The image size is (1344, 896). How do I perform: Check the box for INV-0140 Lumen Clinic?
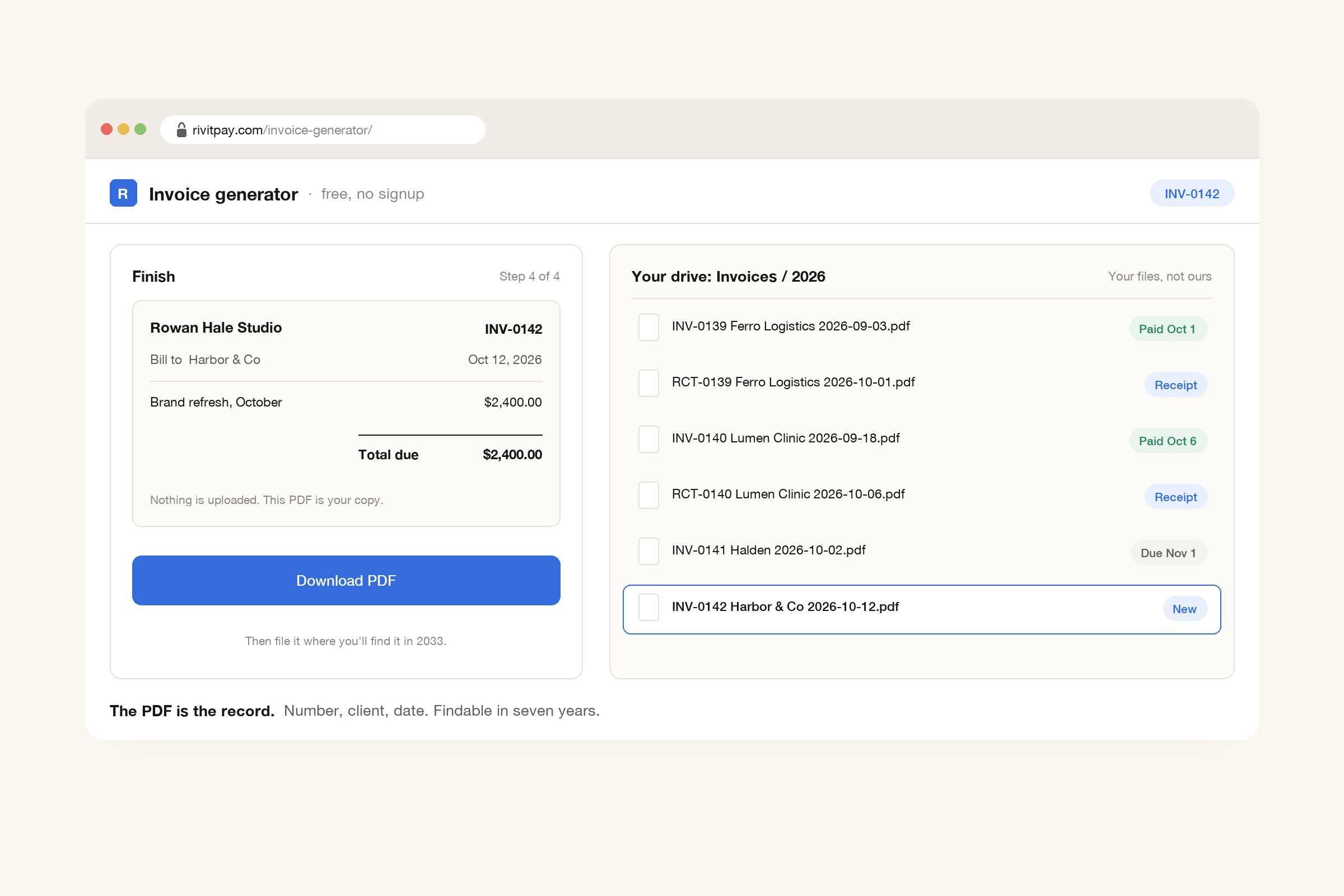pyautogui.click(x=648, y=439)
